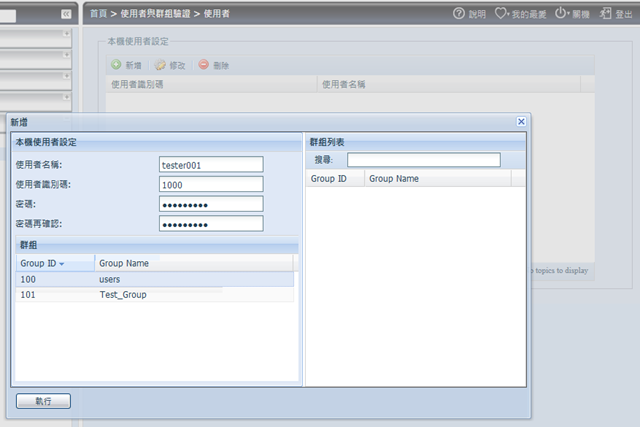The image size is (640, 427).
Task: Expand the fourth sidebar panel plus icon
Action: tap(66, 97)
